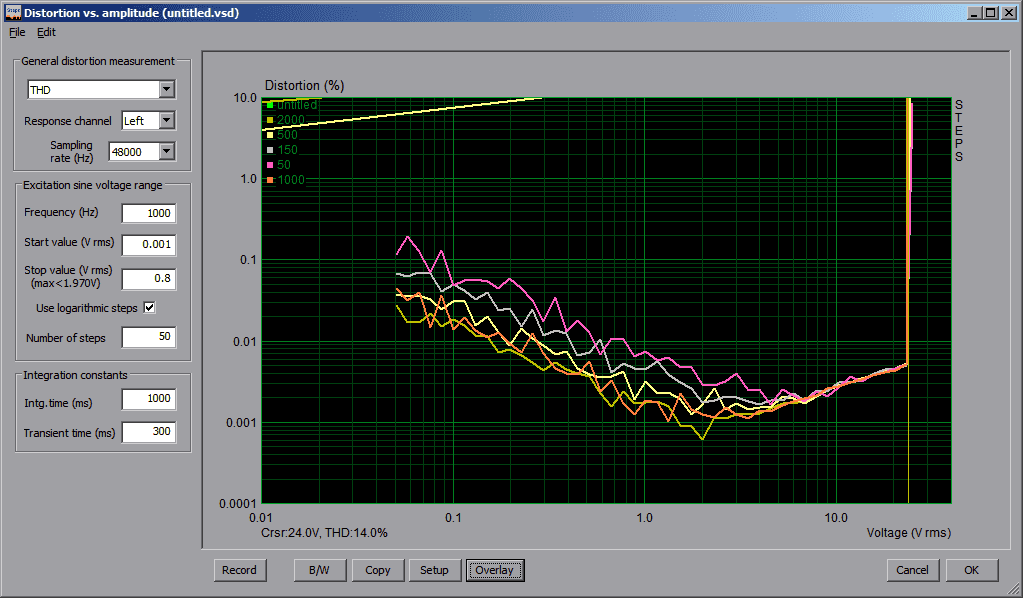Toggle the 'Use logarithmic steps' checkbox
Screen dimensions: 1023x598
tap(150, 308)
